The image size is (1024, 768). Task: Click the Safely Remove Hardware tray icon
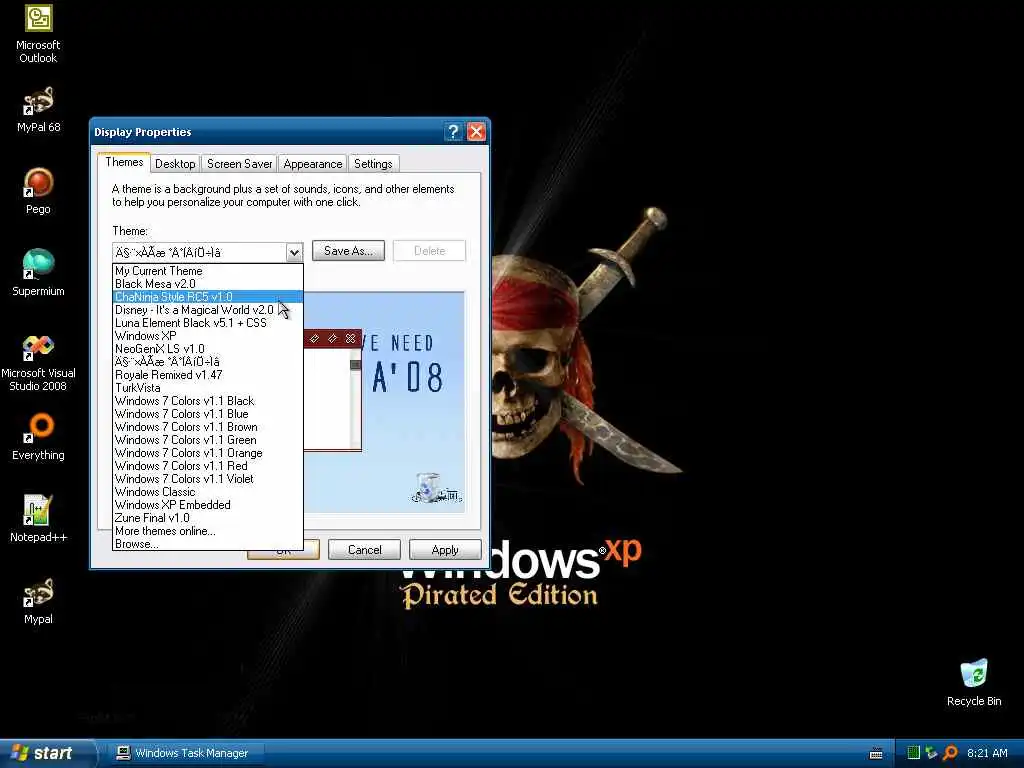click(x=931, y=753)
